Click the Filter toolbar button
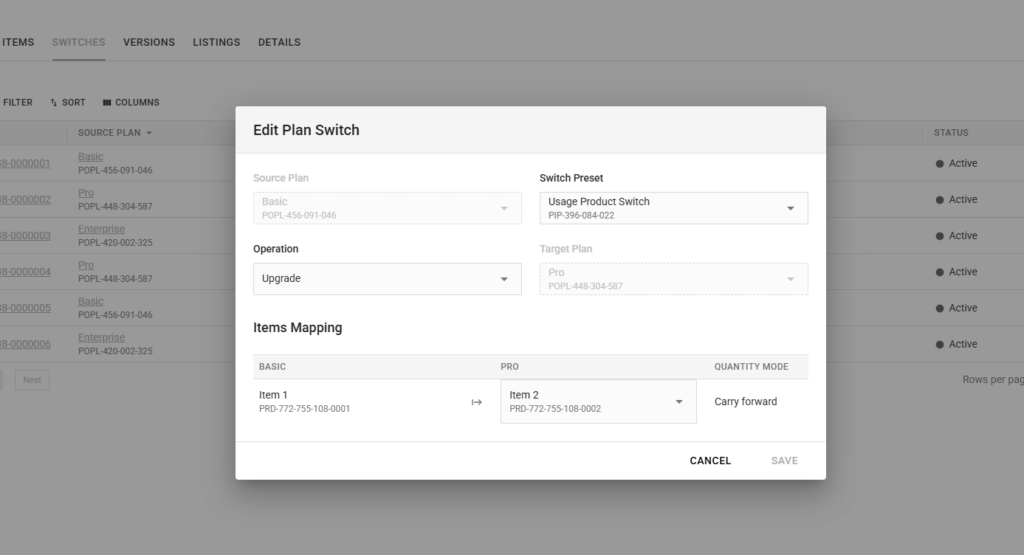The height and width of the screenshot is (555, 1024). 17,102
